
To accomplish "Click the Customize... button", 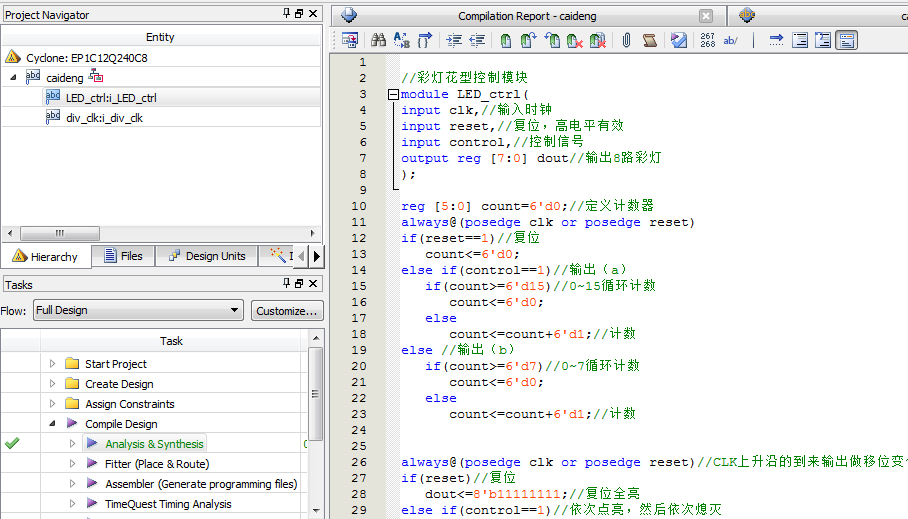I will 287,310.
